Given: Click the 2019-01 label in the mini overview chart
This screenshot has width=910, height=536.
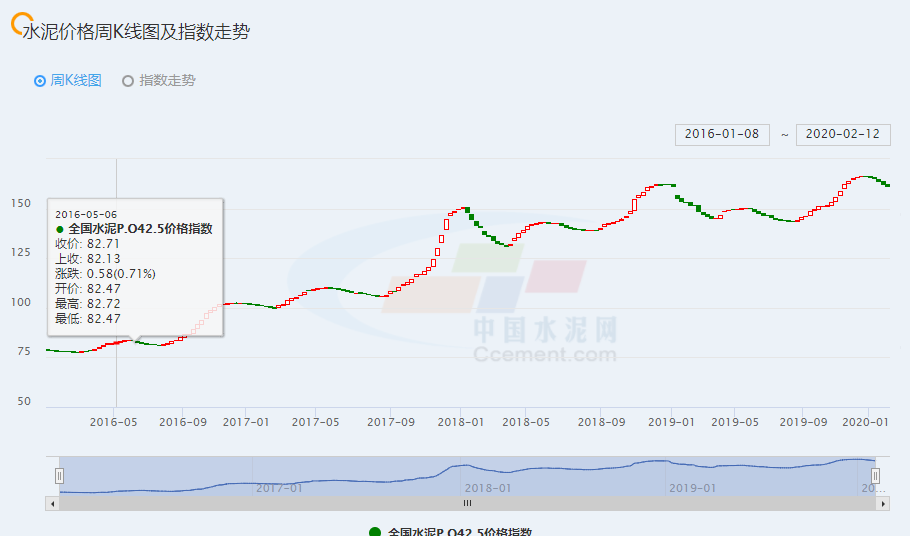Looking at the screenshot, I should click(x=693, y=488).
